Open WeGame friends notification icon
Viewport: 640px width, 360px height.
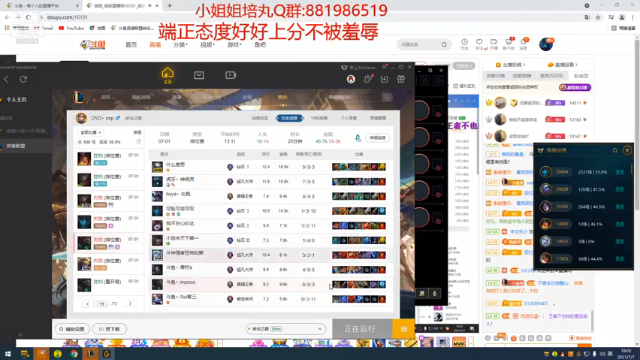pos(368,79)
